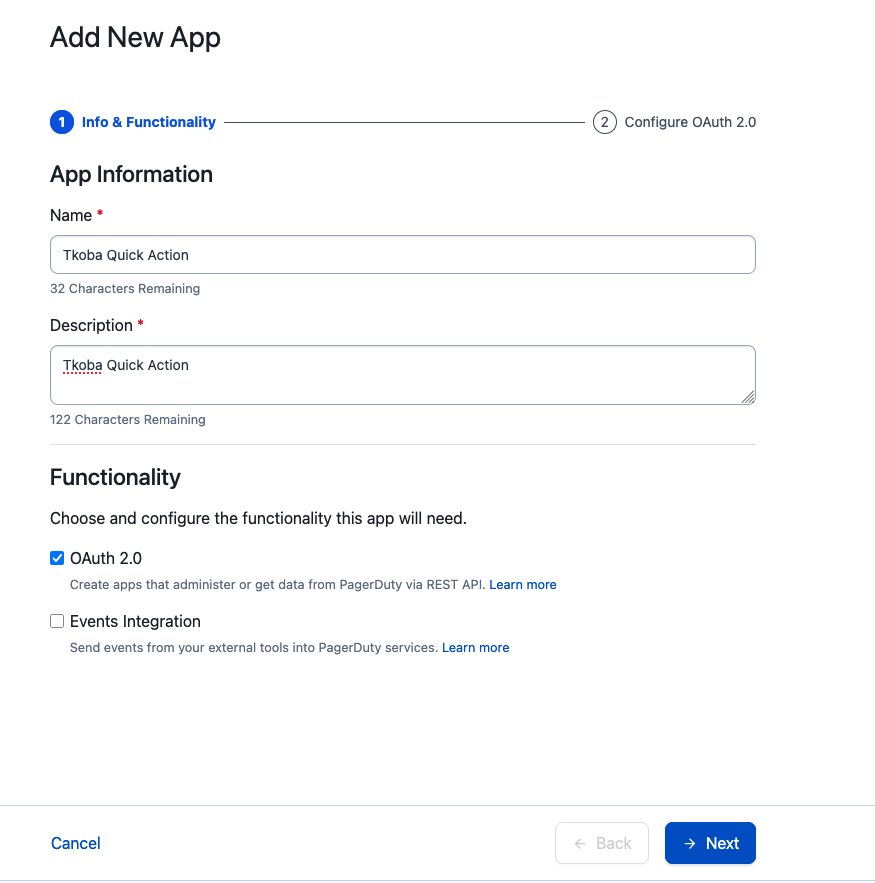Click the Cancel link
The height and width of the screenshot is (883, 875).
tap(75, 843)
